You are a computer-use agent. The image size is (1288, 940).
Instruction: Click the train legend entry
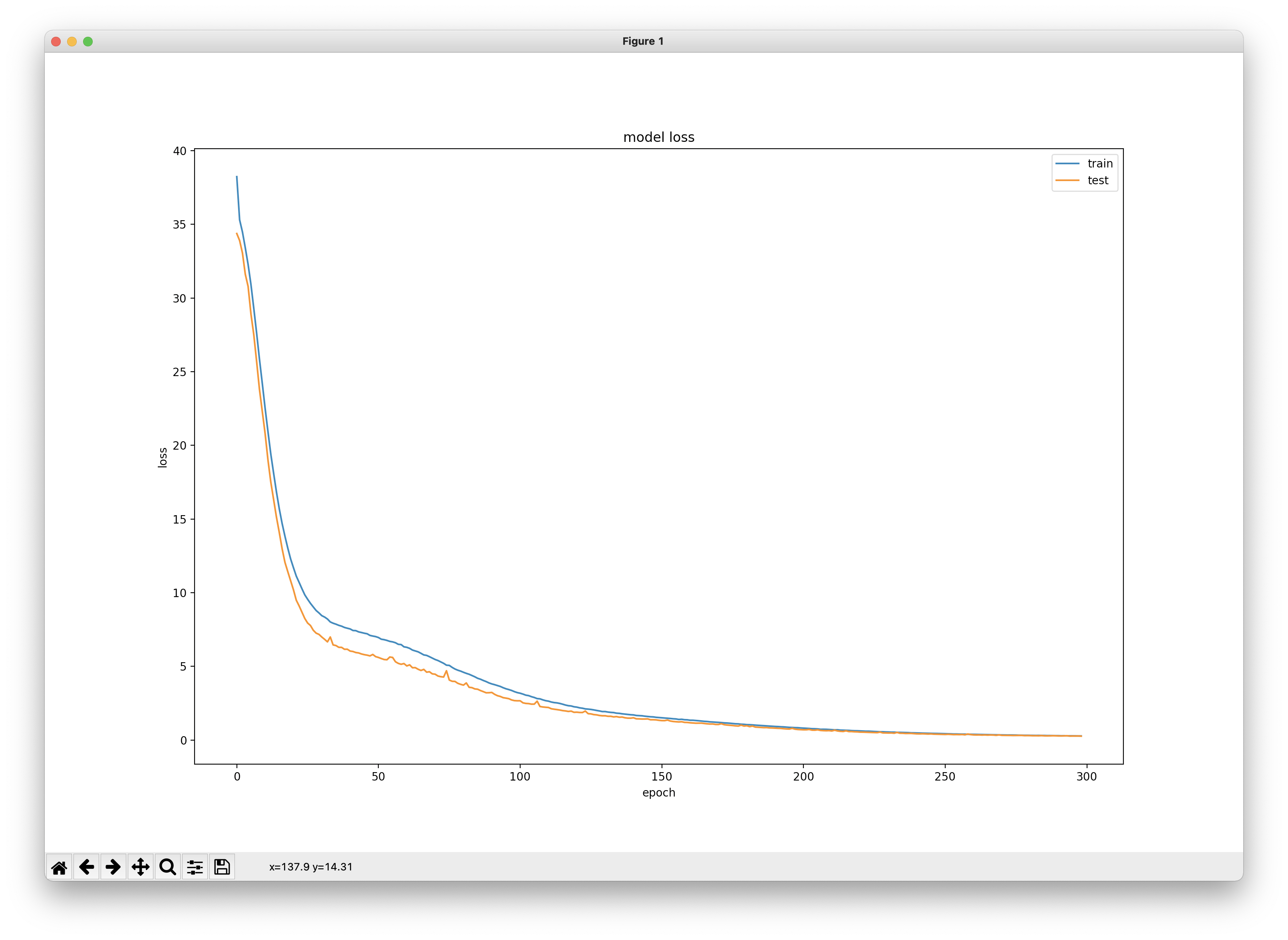pyautogui.click(x=1100, y=164)
